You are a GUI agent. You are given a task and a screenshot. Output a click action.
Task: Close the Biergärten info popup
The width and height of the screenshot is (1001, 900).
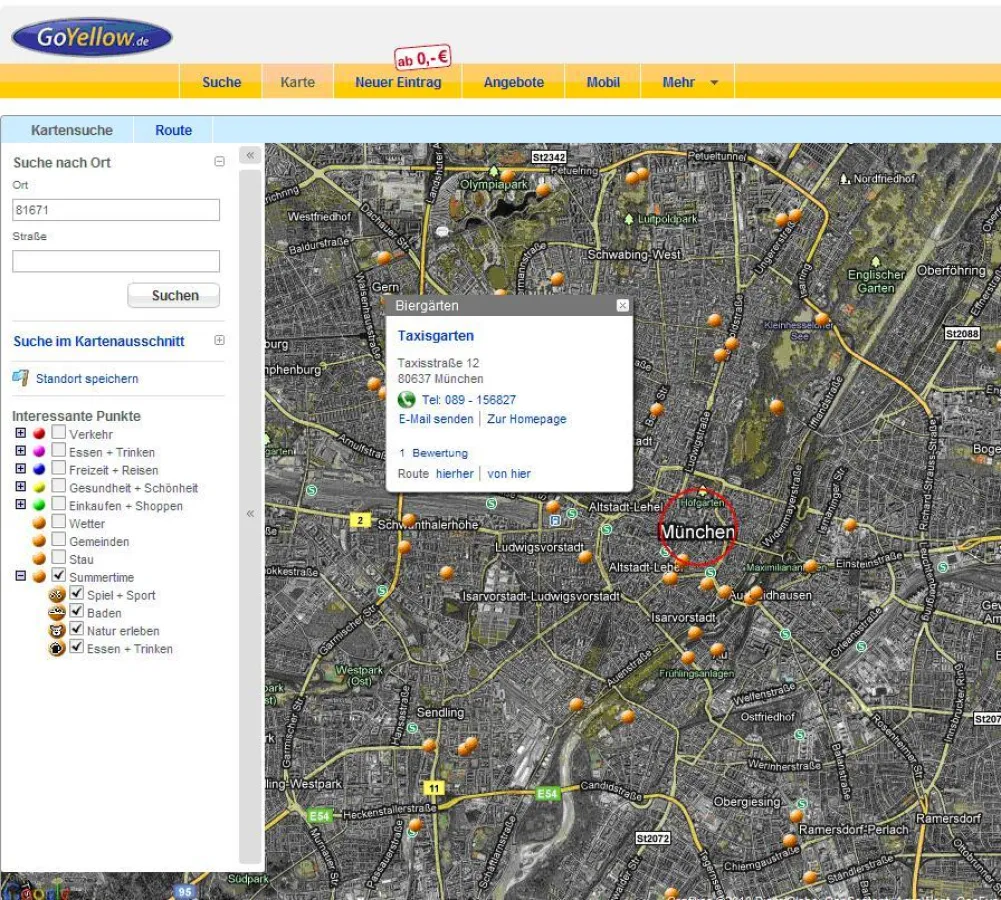[x=622, y=306]
